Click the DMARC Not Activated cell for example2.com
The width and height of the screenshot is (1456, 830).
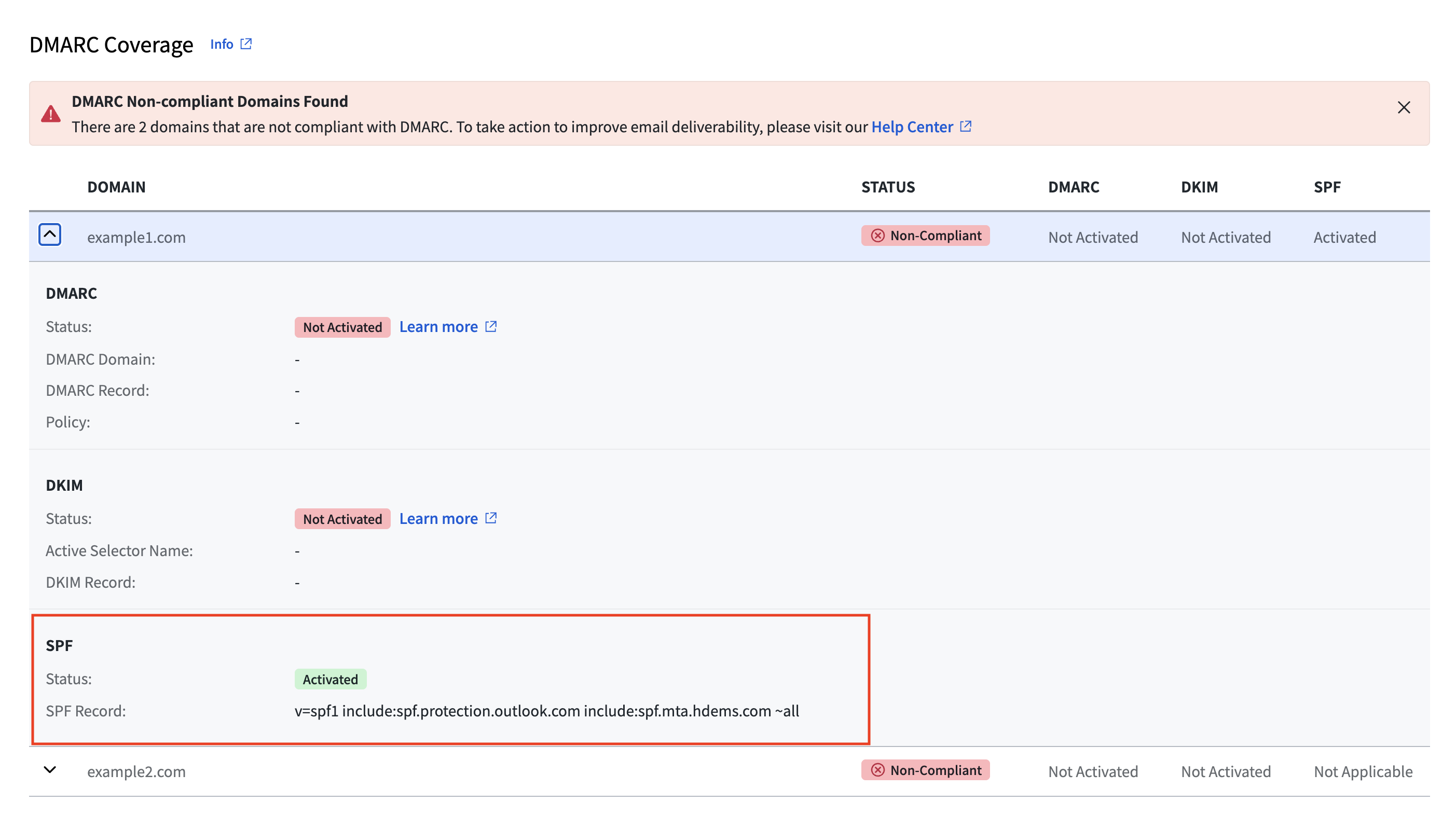(1093, 772)
